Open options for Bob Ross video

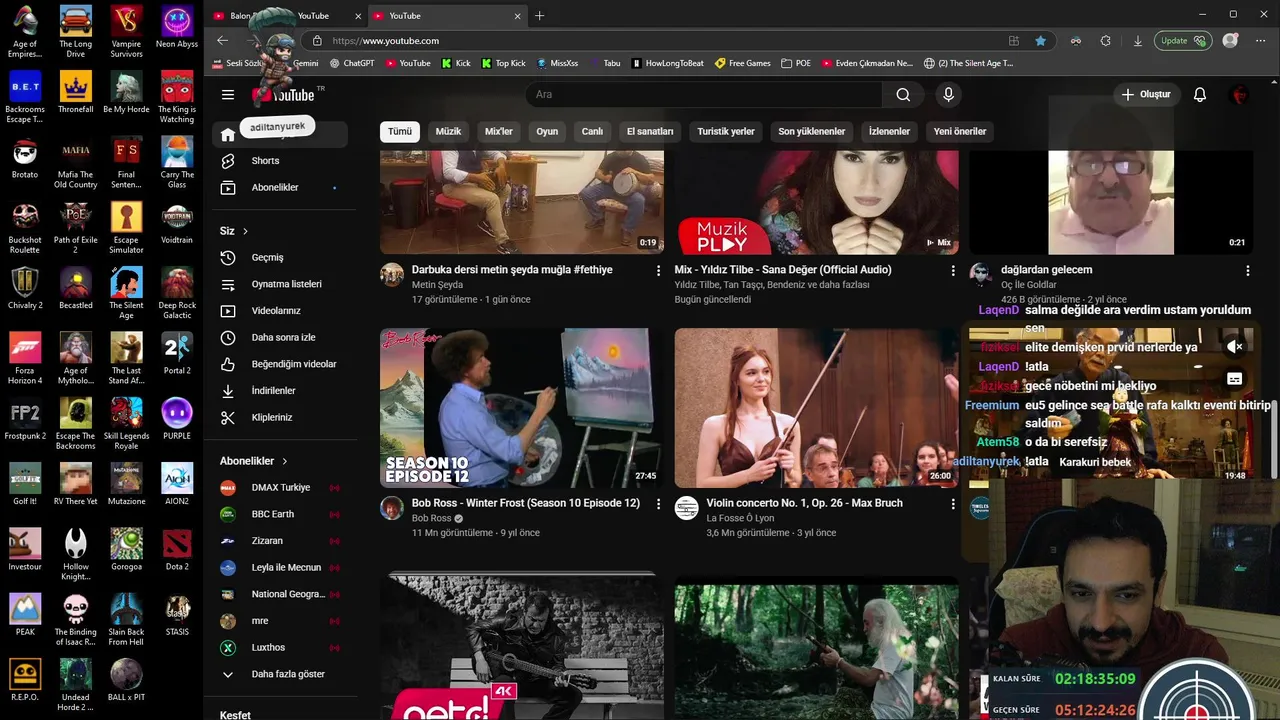(658, 505)
